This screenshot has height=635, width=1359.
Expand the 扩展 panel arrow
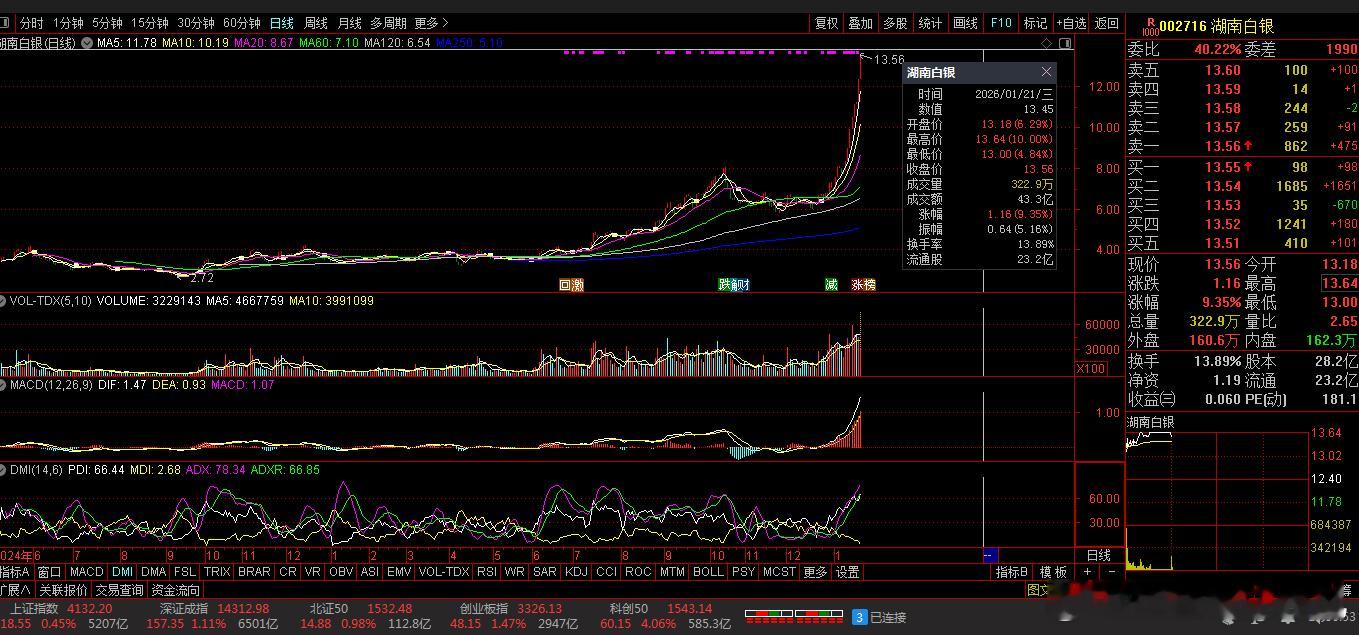(x=15, y=590)
